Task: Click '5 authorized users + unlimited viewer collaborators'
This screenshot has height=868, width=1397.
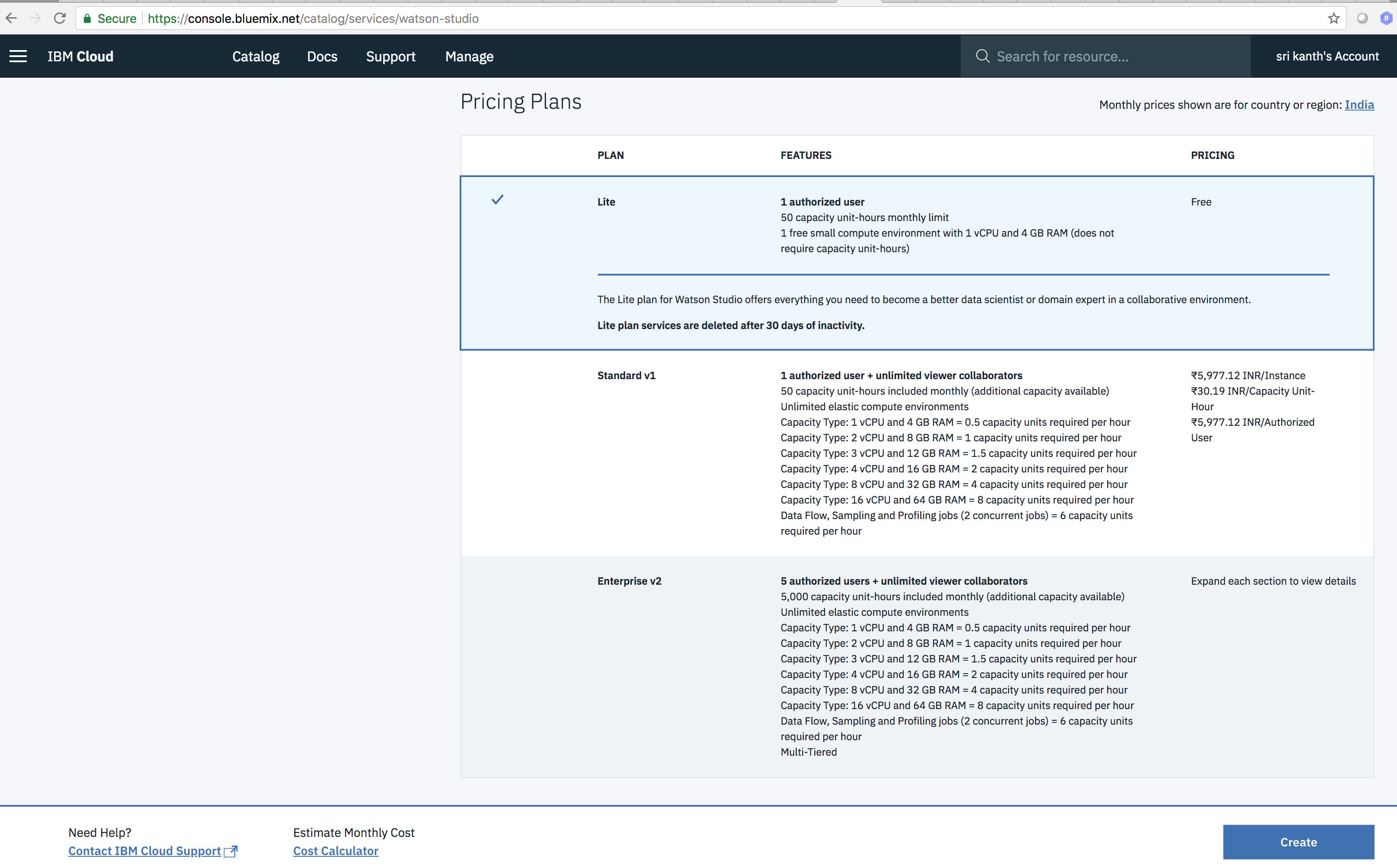Action: (904, 581)
